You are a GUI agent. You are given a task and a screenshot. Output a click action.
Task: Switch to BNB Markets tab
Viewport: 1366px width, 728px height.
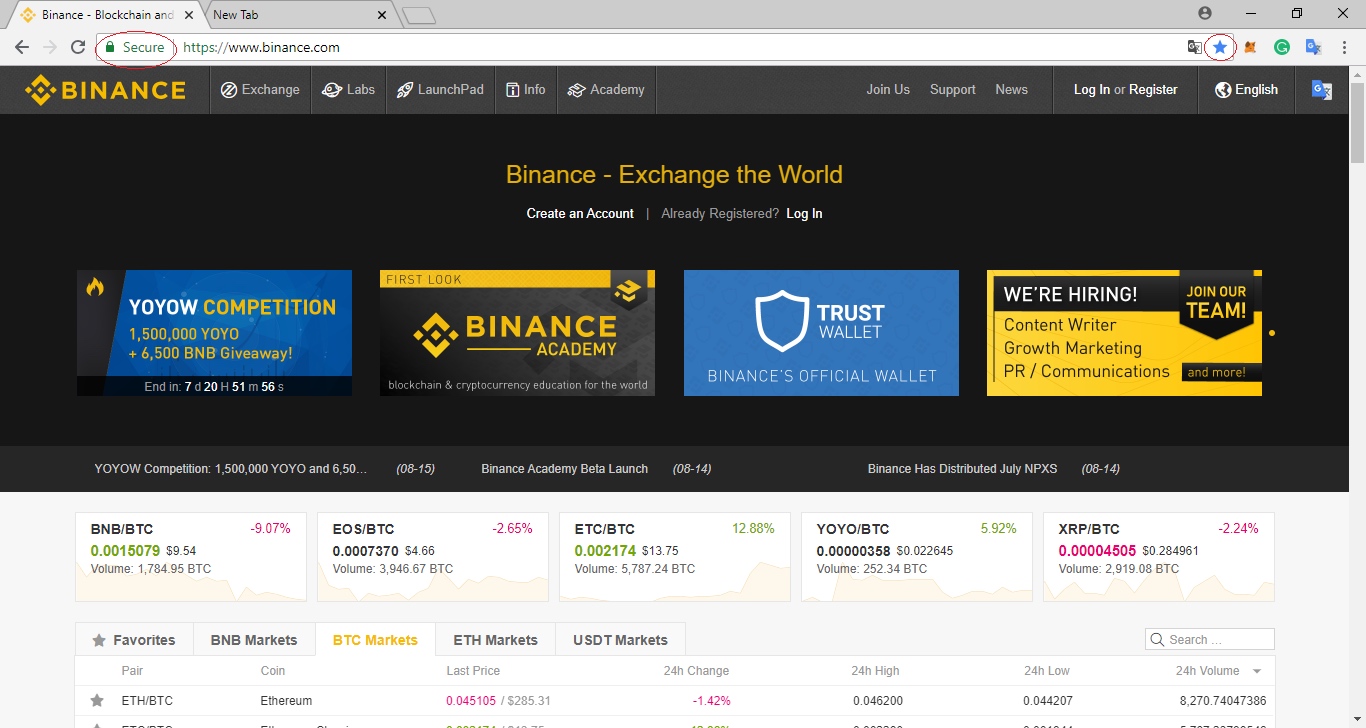[254, 640]
